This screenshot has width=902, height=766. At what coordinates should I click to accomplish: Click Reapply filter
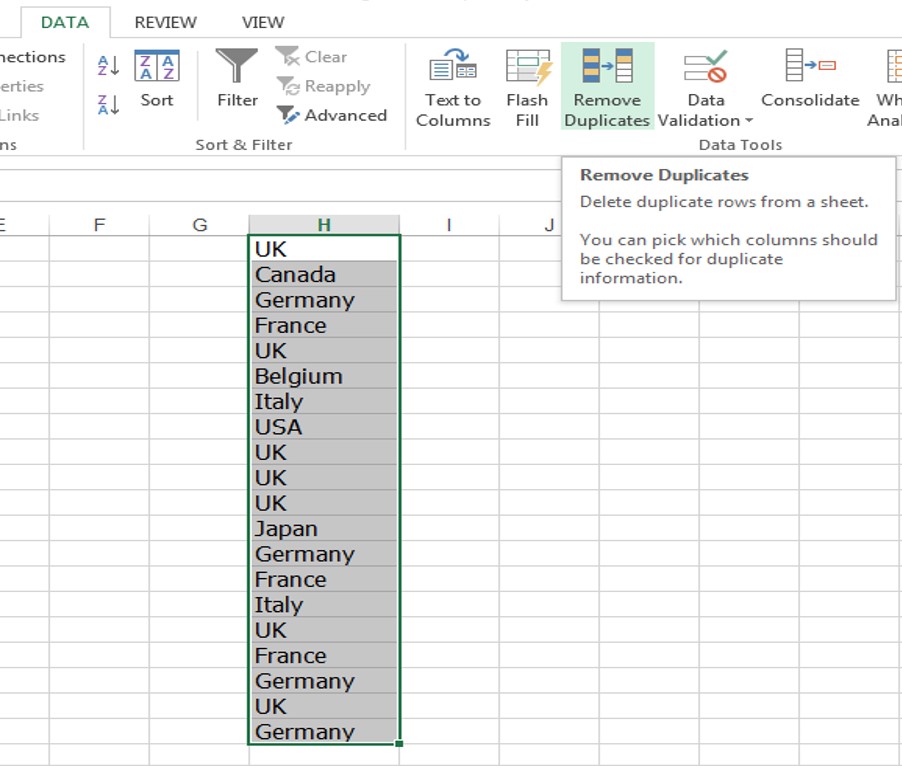click(x=323, y=86)
